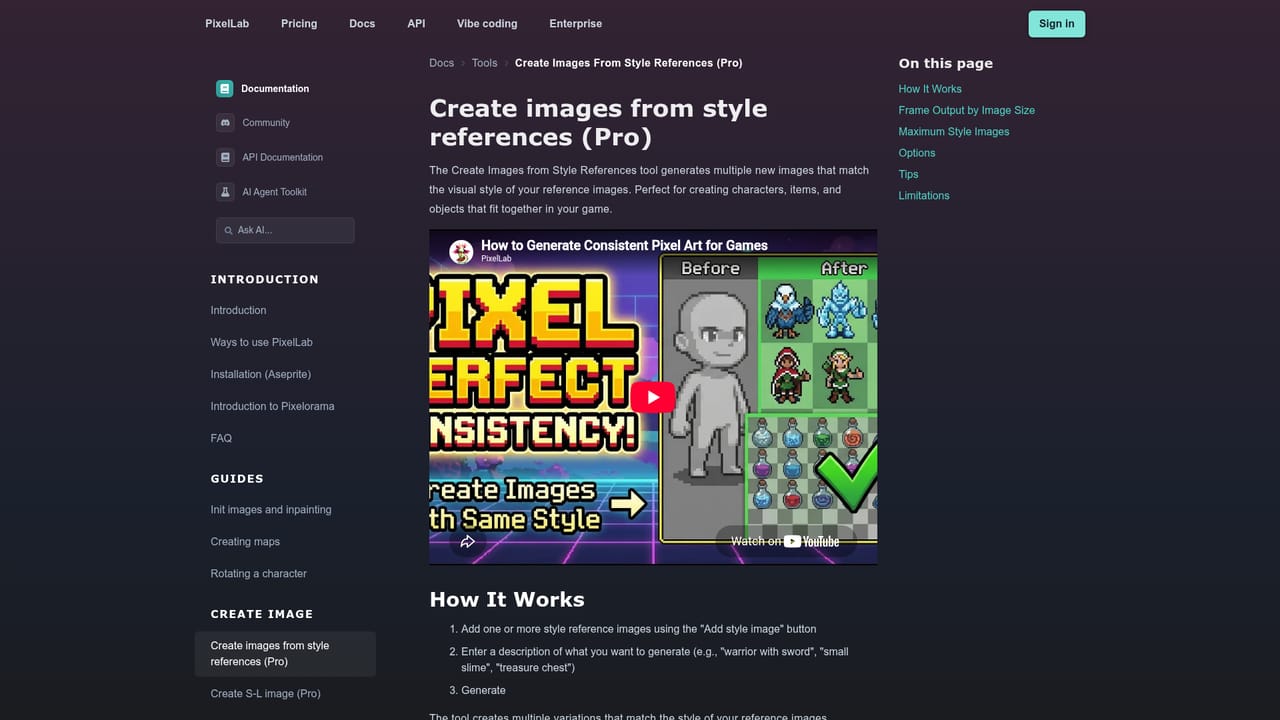1280x720 pixels.
Task: Open Create S-L image (Pro)
Action: tap(265, 694)
